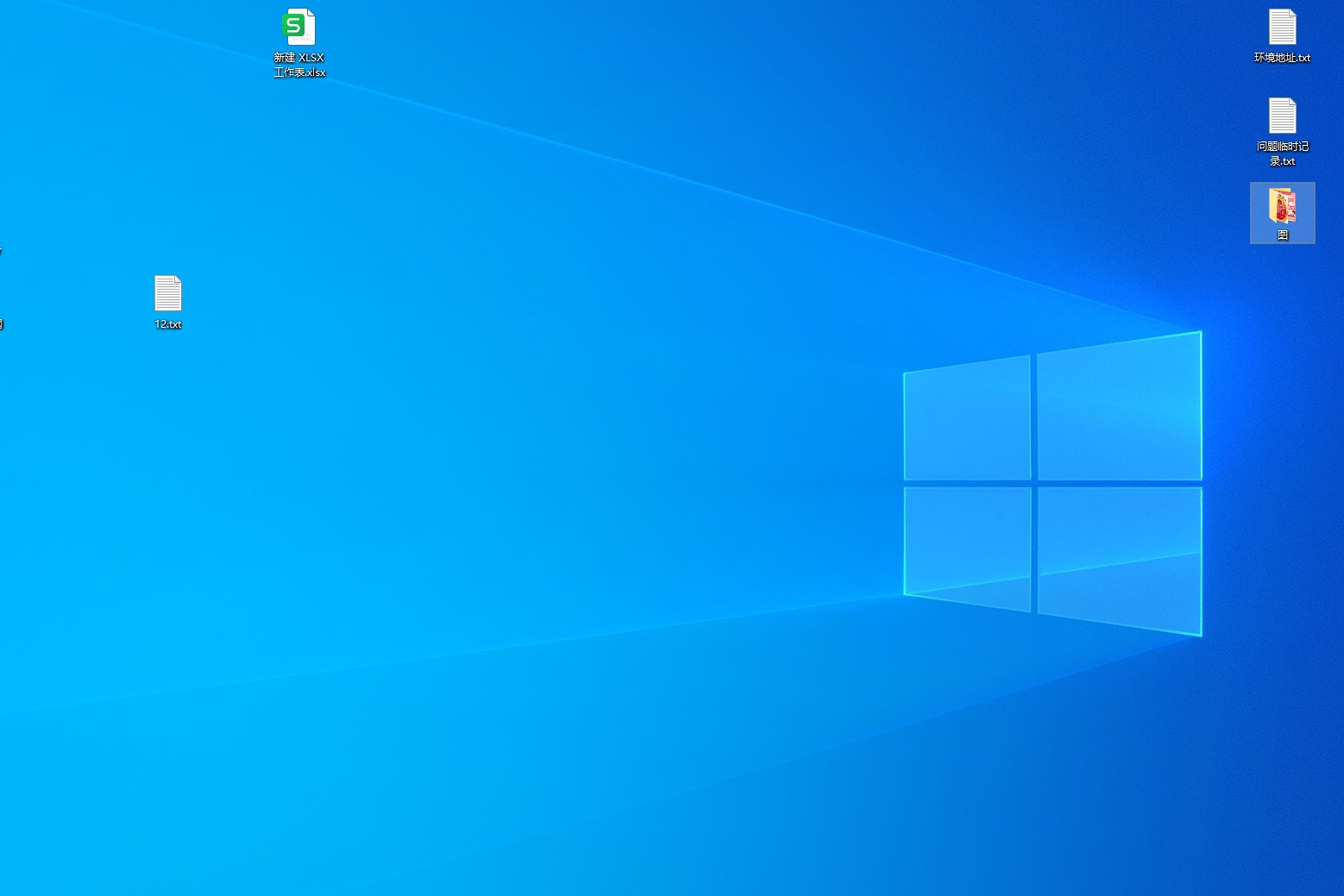Select the 12.txt text file icon
Viewport: 1344px width, 896px height.
point(167,293)
